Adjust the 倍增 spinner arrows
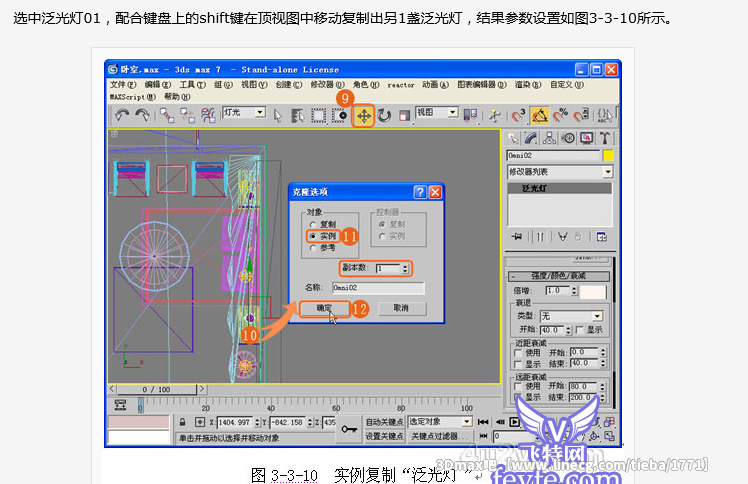 pos(574,290)
